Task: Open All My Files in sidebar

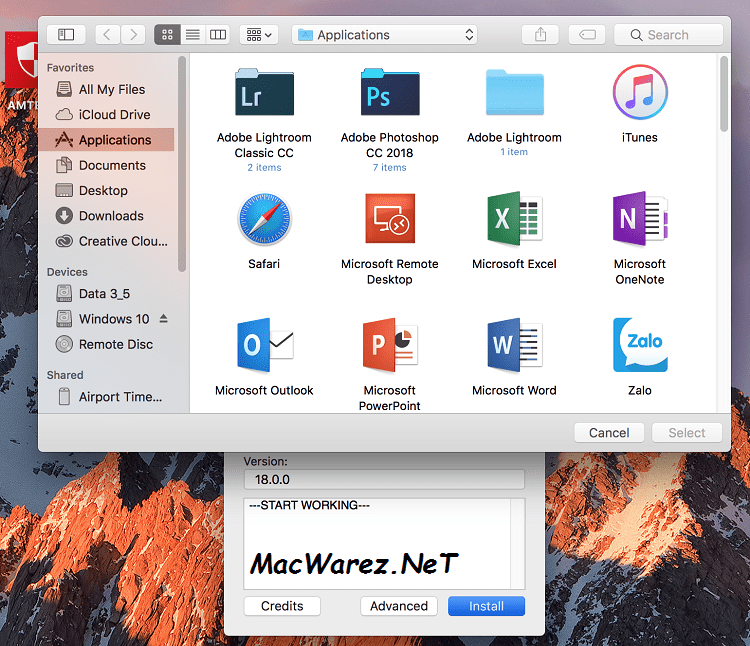Action: [x=106, y=89]
